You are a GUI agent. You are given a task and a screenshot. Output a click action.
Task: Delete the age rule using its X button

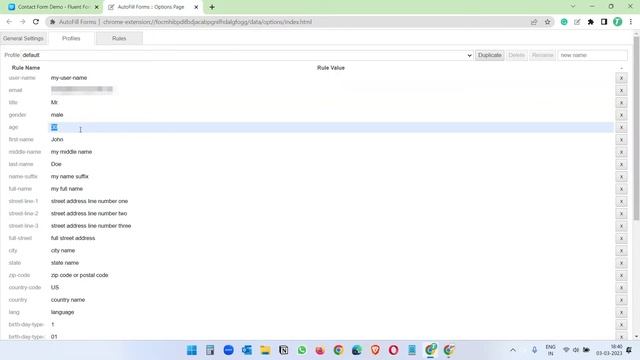click(x=621, y=127)
